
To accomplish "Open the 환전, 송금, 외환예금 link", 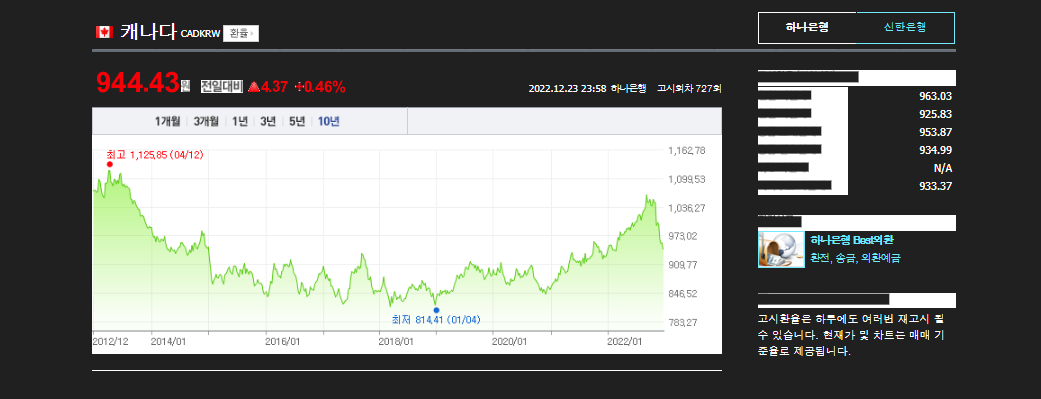I will pos(856,258).
